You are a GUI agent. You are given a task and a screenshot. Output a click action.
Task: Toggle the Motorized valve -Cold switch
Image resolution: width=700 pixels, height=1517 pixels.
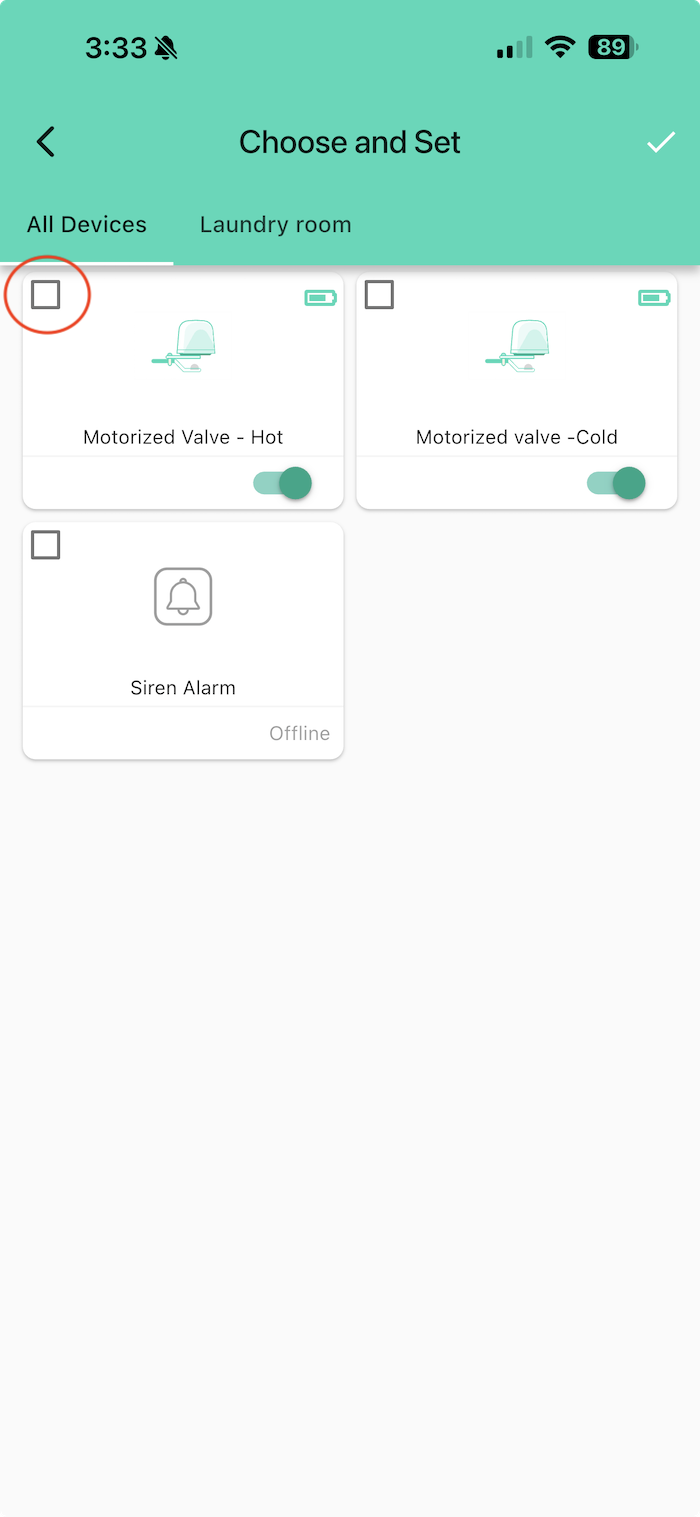[x=616, y=484]
